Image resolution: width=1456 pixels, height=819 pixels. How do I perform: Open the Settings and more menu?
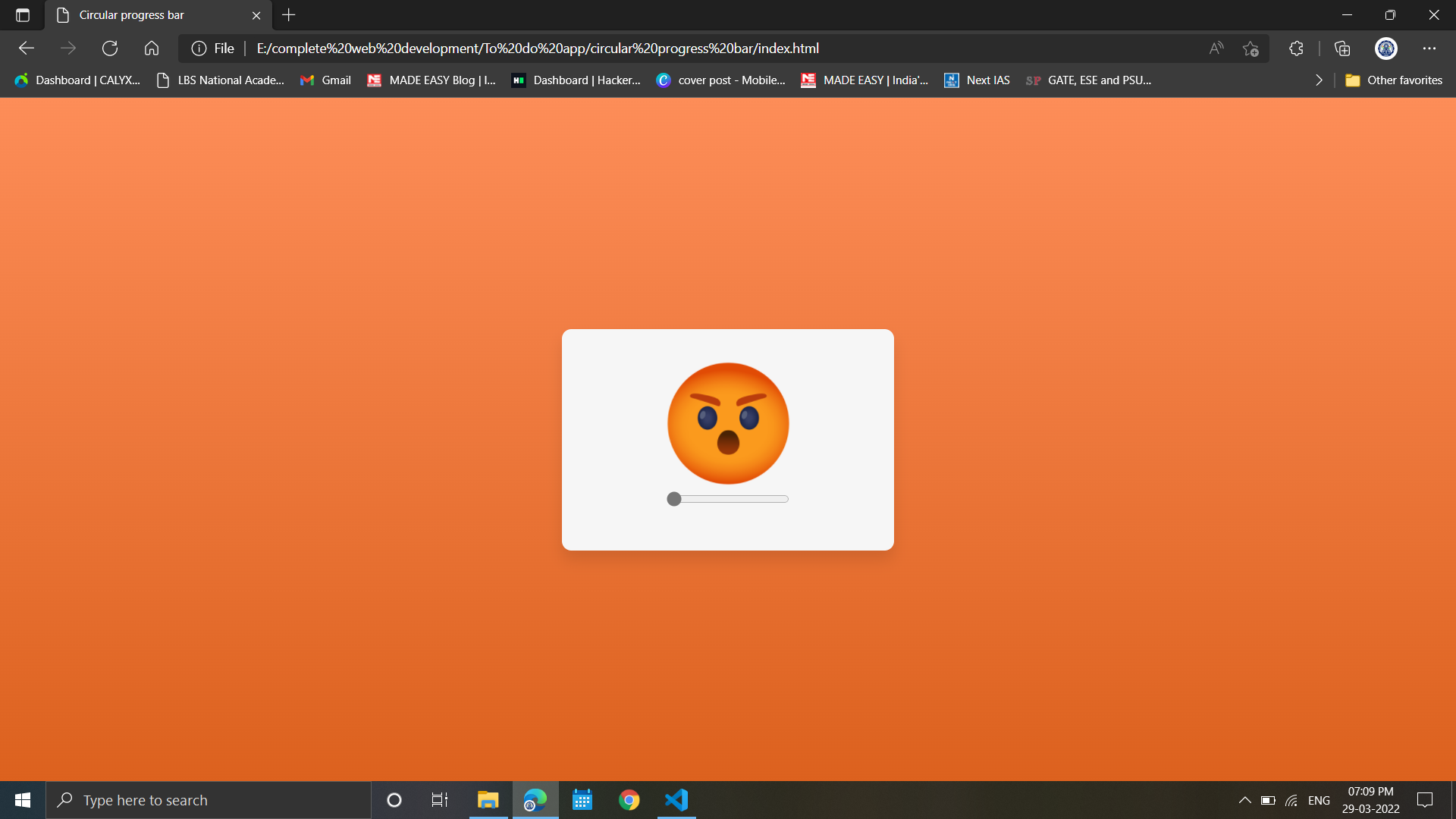click(1430, 48)
